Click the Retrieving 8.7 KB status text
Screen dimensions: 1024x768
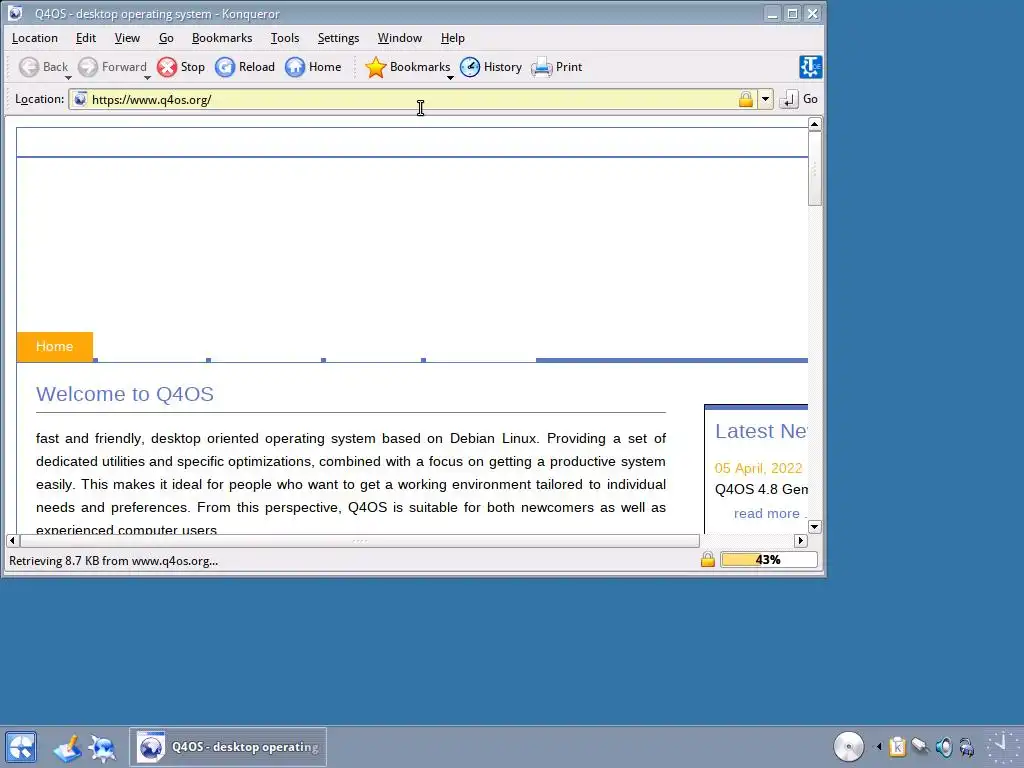[114, 561]
